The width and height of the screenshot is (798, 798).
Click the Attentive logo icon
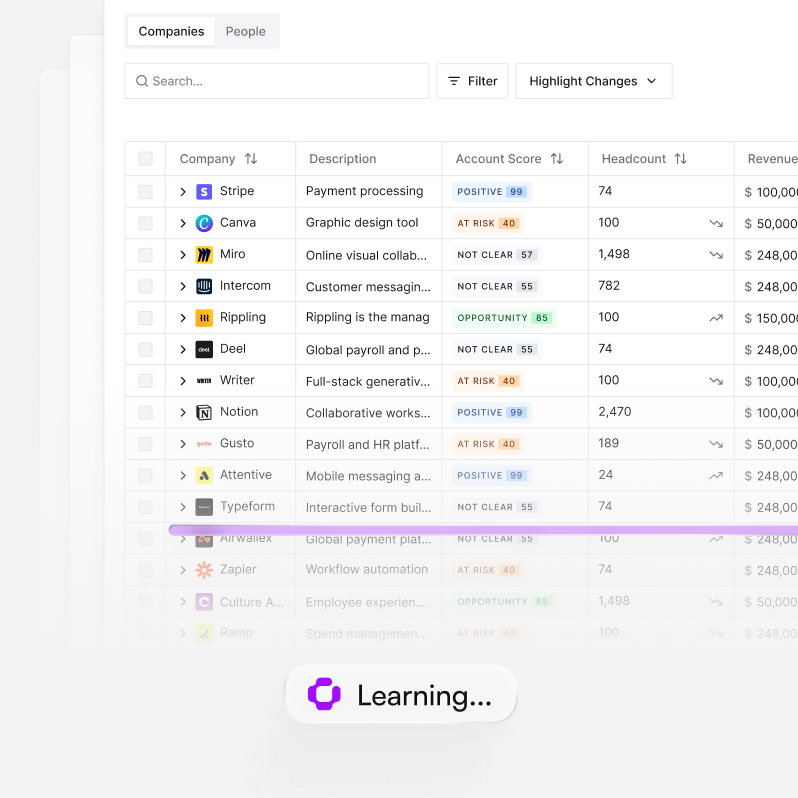pyautogui.click(x=204, y=476)
